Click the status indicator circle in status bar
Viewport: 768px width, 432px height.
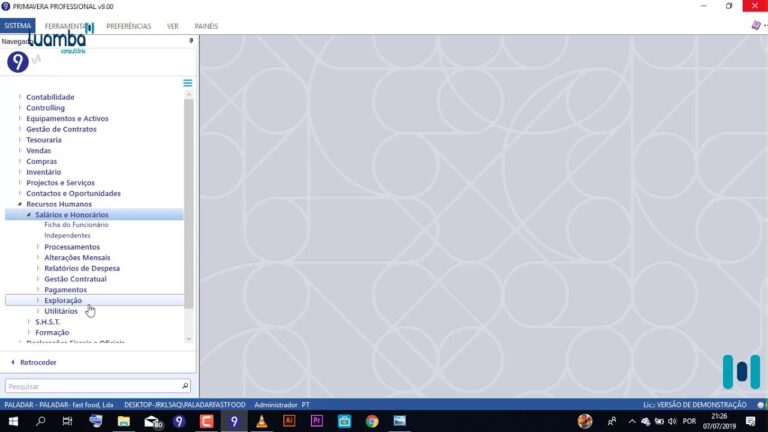(761, 405)
